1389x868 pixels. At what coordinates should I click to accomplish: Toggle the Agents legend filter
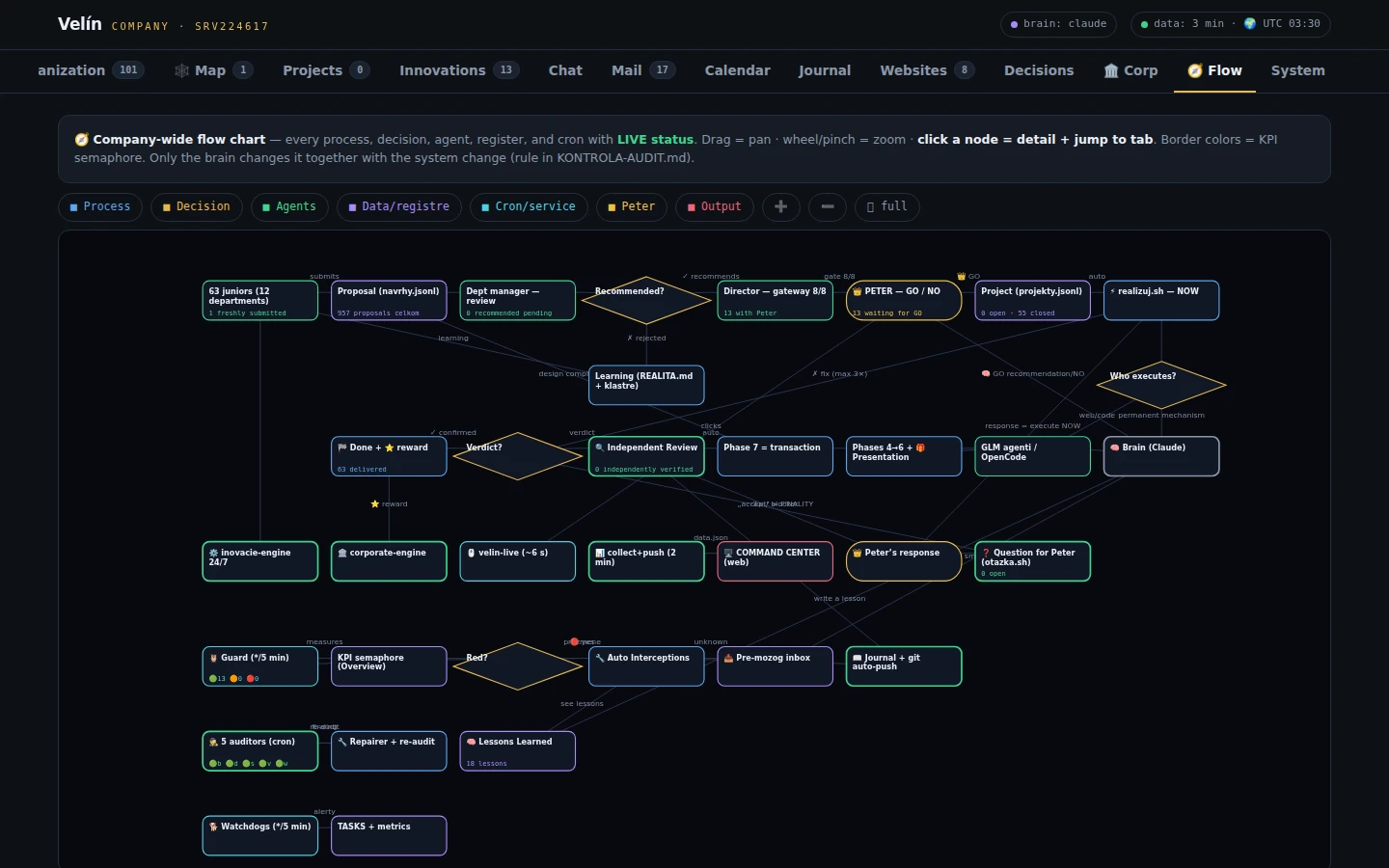(289, 206)
